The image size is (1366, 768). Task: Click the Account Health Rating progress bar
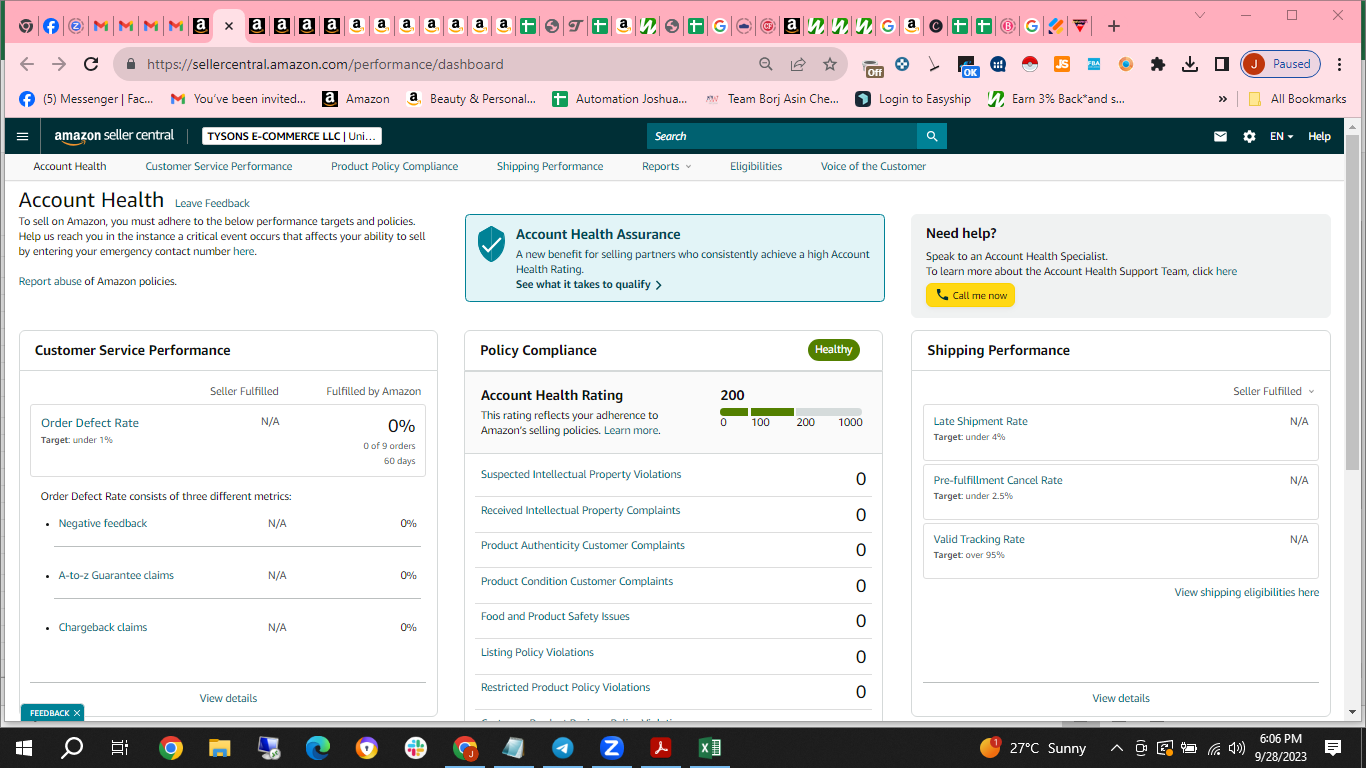[x=791, y=411]
